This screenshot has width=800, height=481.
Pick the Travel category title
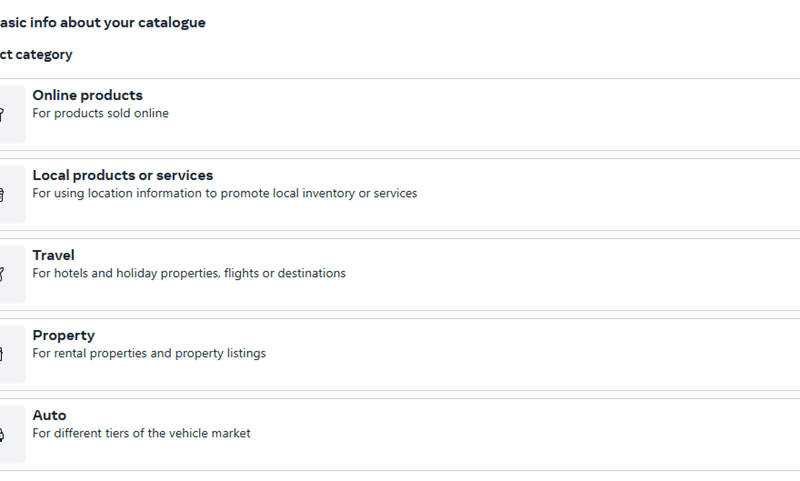click(x=54, y=256)
